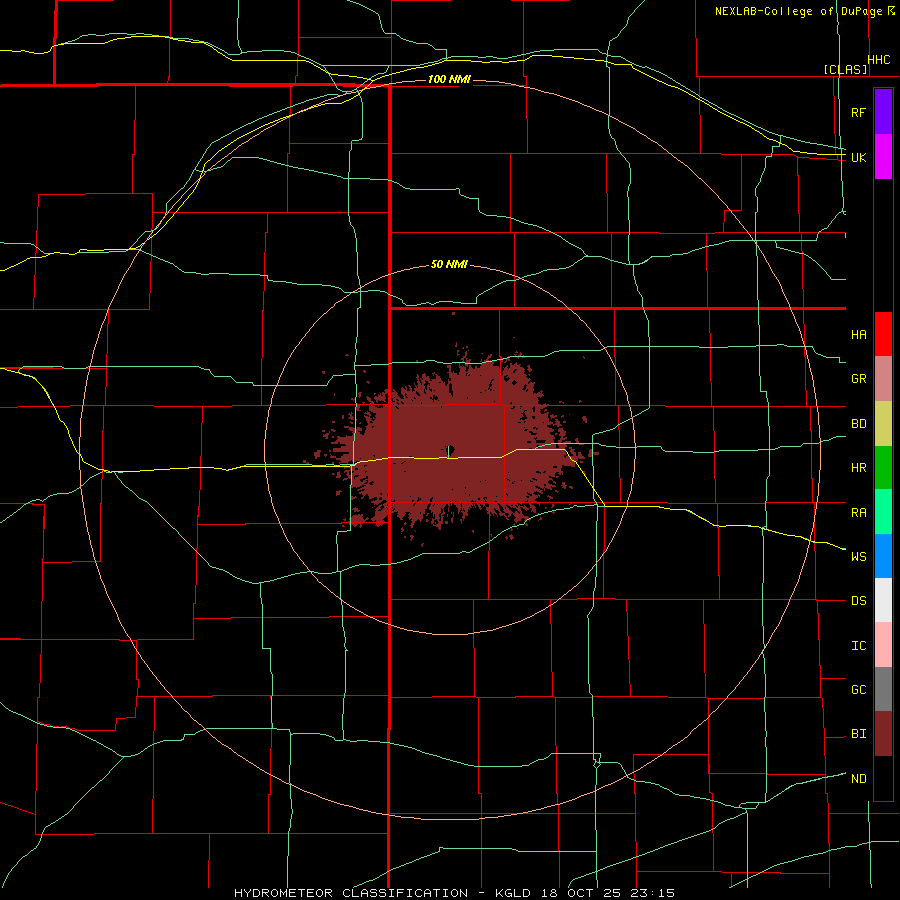Click the ND legend label

pyautogui.click(x=858, y=779)
